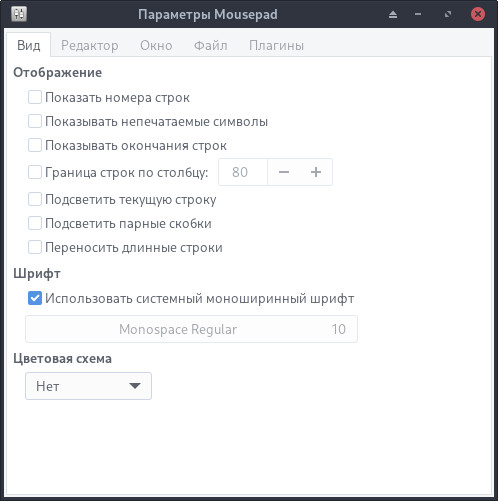This screenshot has height=501, width=498.
Task: Click the column margin field showing 80
Action: (243, 172)
